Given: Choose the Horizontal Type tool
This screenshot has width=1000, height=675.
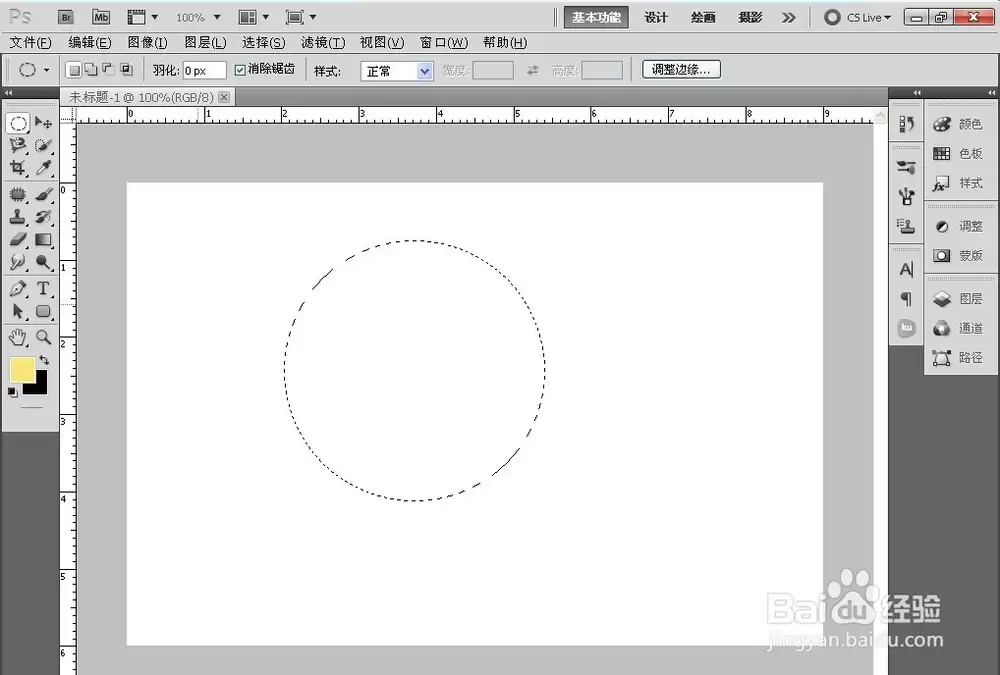Looking at the screenshot, I should (x=43, y=288).
